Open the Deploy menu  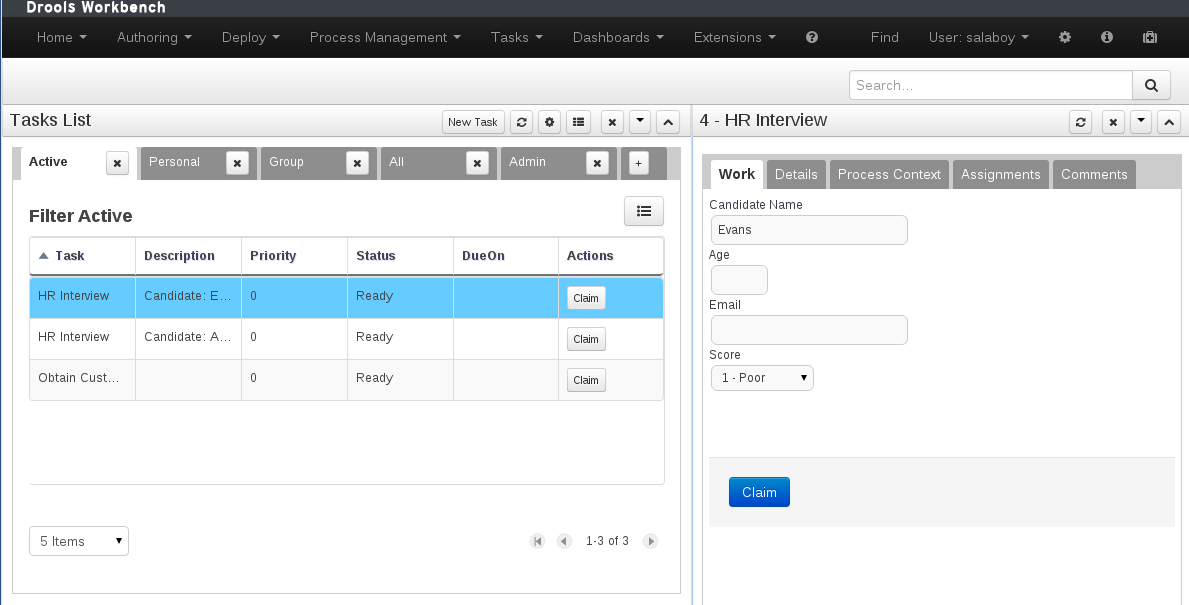[x=251, y=37]
